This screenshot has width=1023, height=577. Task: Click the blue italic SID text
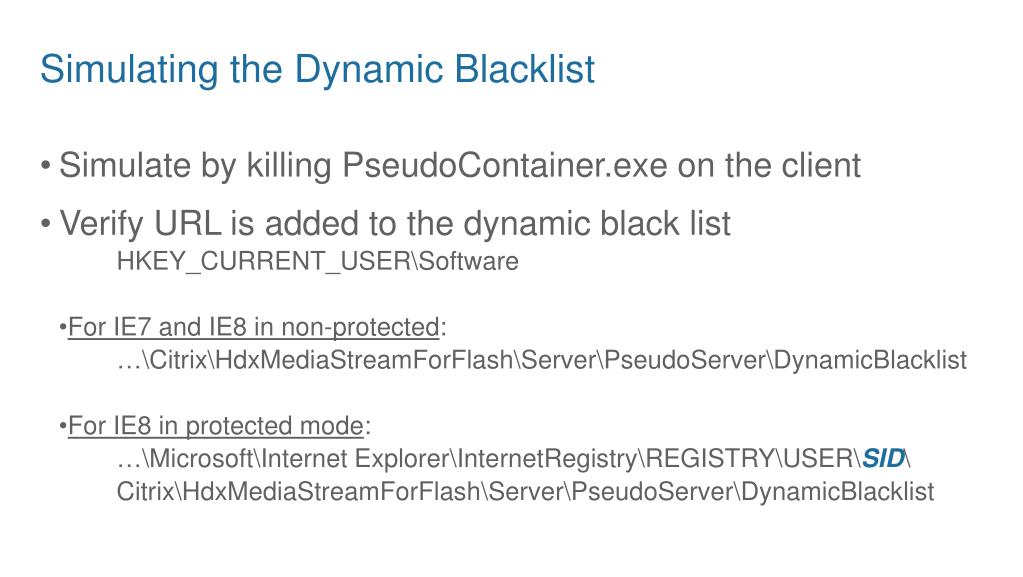883,458
